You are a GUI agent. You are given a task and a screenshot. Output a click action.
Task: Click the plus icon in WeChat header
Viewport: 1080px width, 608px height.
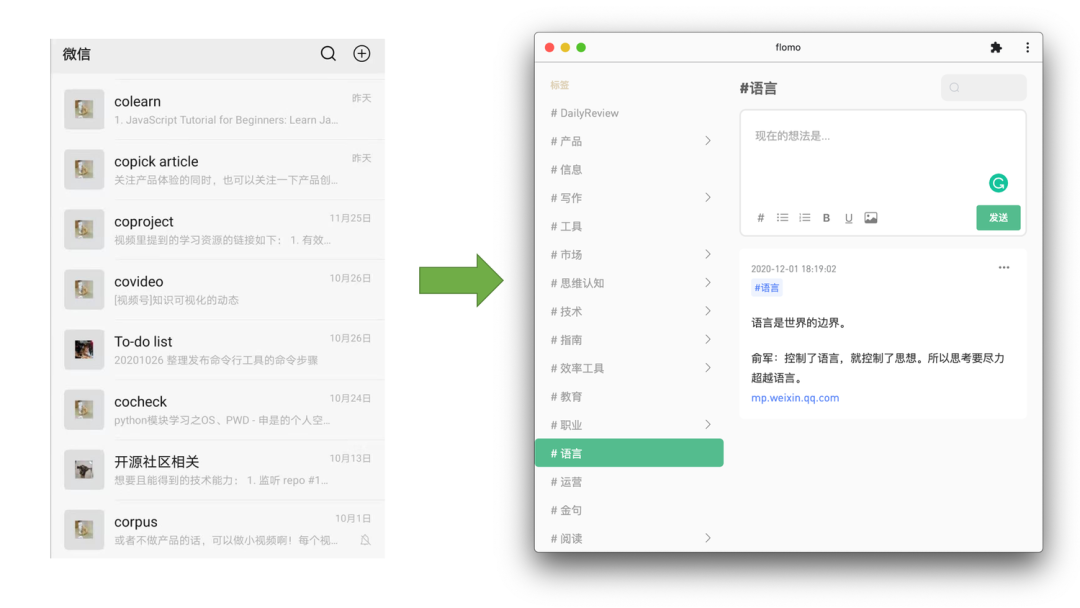tap(362, 54)
